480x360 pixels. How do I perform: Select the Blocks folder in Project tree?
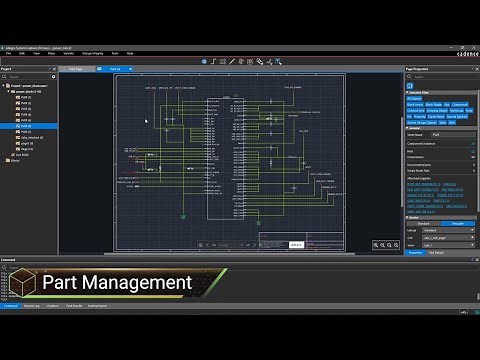pos(13,160)
